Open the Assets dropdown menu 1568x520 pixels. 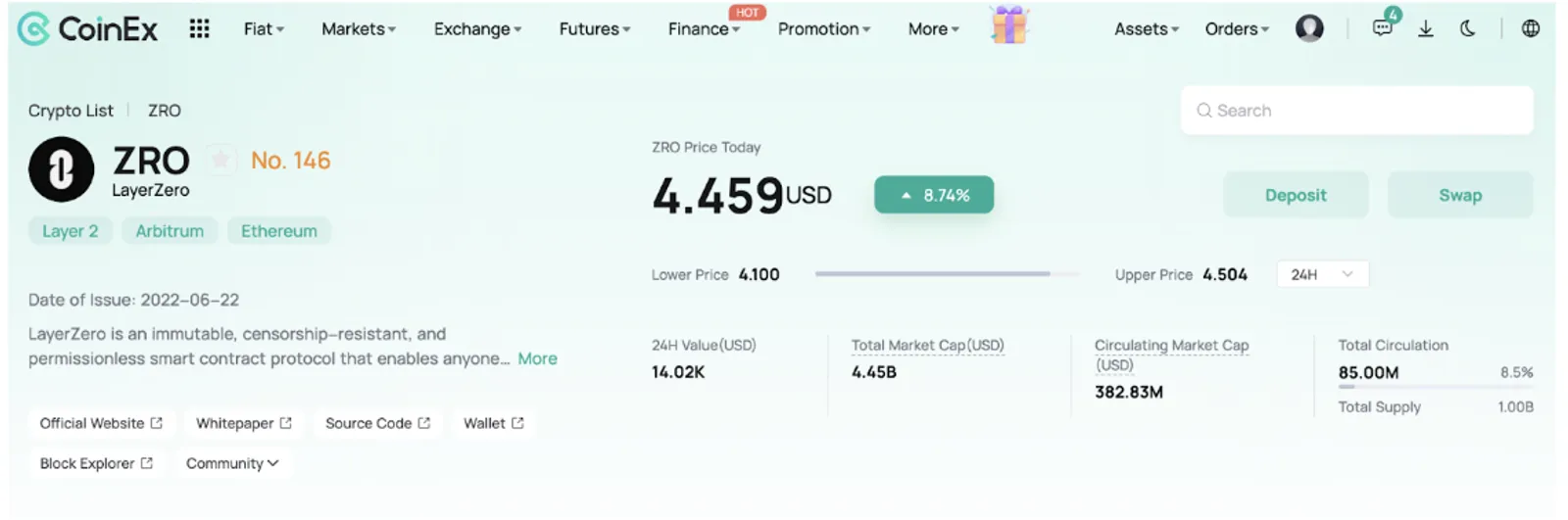coord(1146,29)
